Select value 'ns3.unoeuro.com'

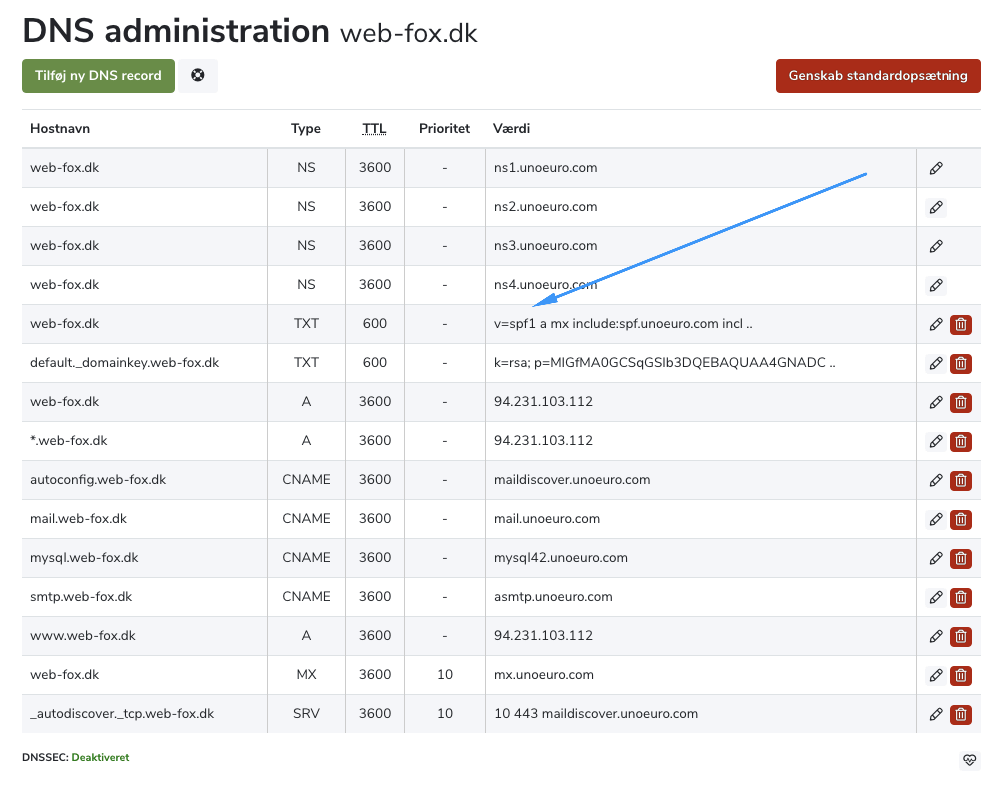[546, 246]
